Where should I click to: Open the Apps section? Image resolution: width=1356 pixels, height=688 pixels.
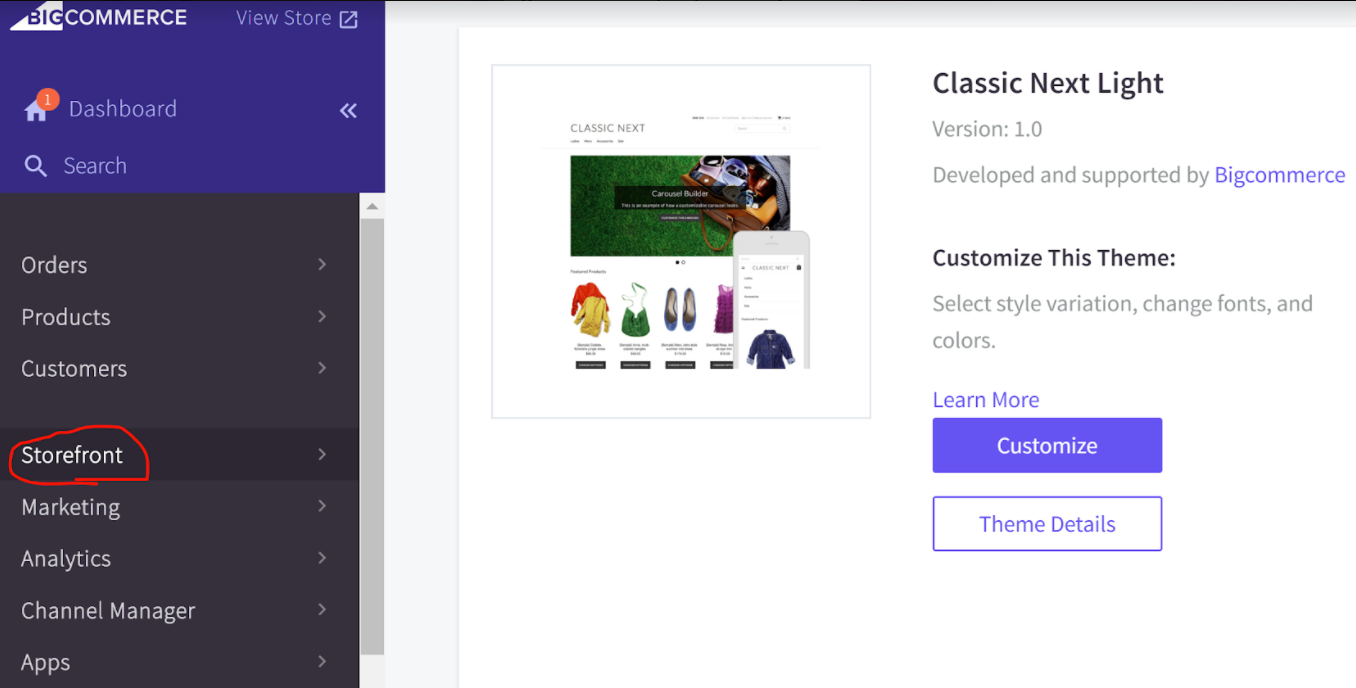pyautogui.click(x=46, y=662)
